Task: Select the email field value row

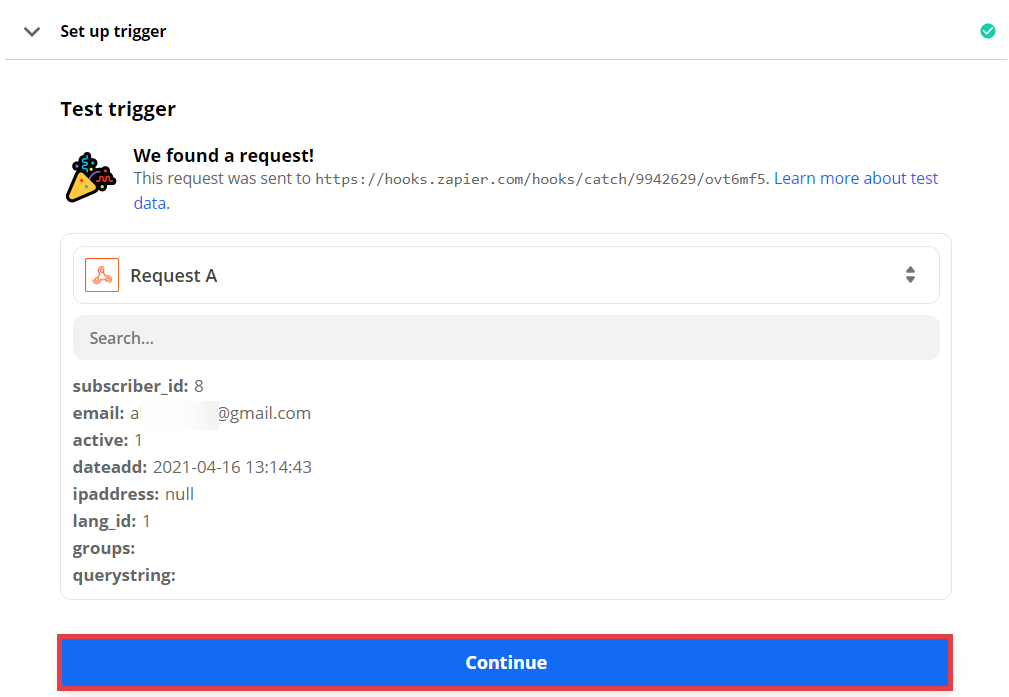Action: point(192,413)
